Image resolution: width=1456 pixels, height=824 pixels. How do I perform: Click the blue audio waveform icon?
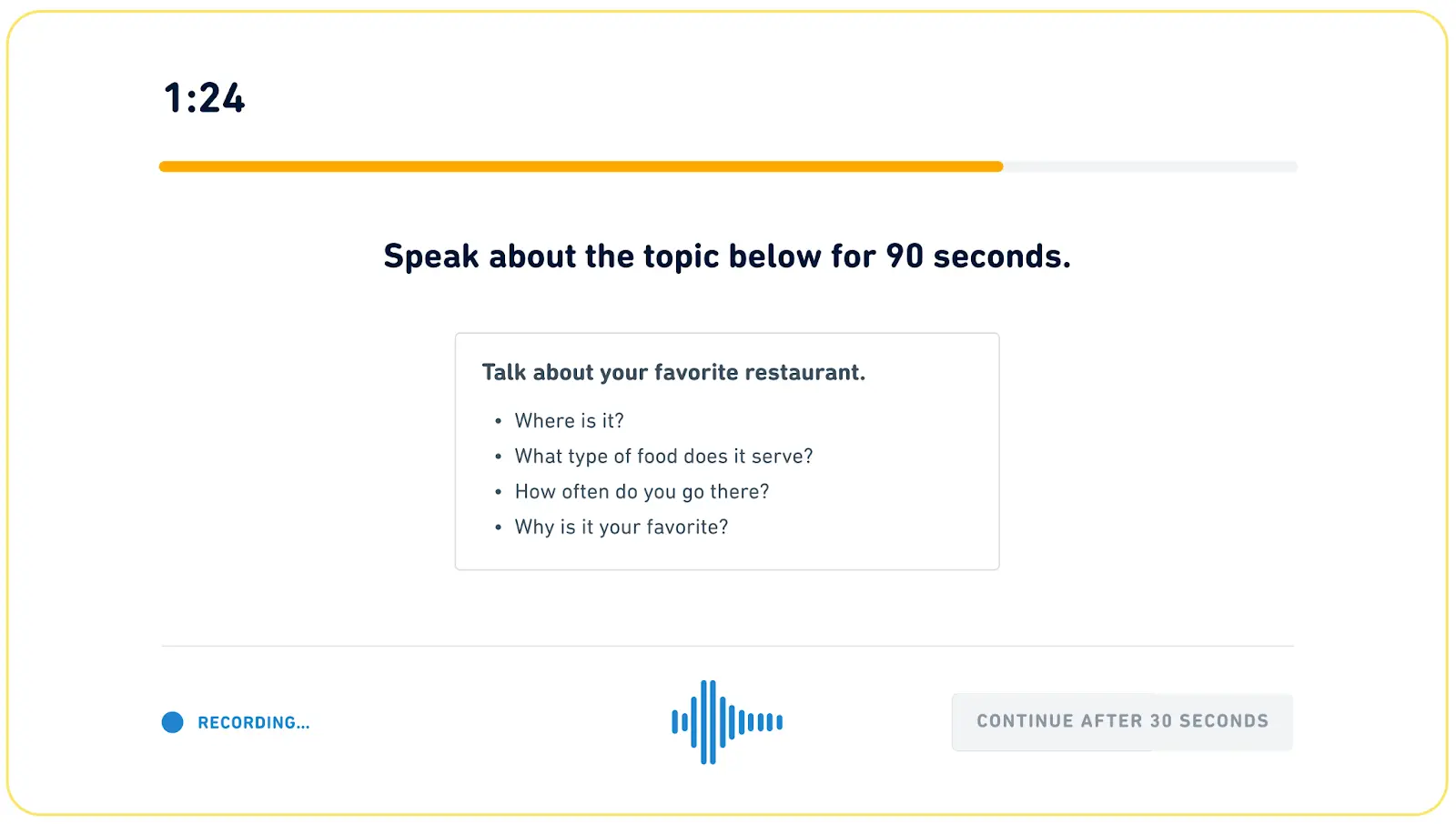(727, 722)
